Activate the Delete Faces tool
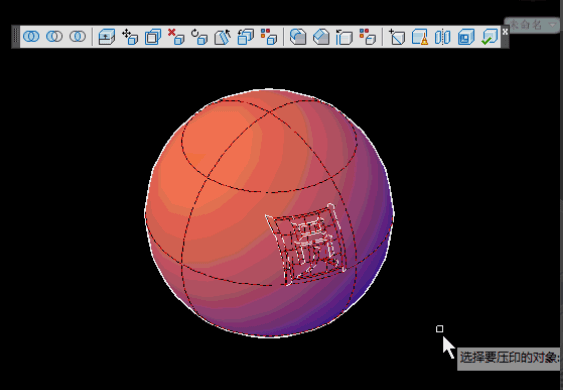Image resolution: width=563 pixels, height=390 pixels. (176, 37)
